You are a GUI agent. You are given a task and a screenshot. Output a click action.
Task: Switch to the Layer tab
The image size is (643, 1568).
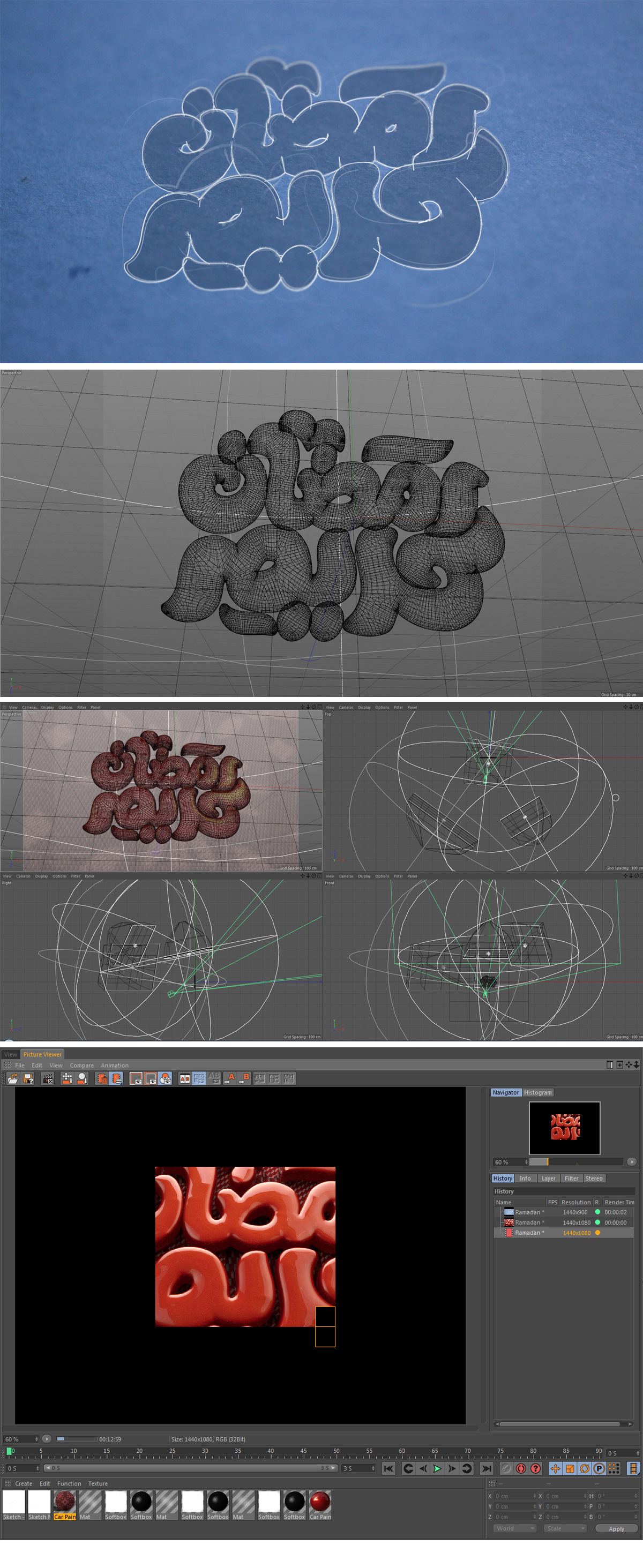(x=549, y=1179)
